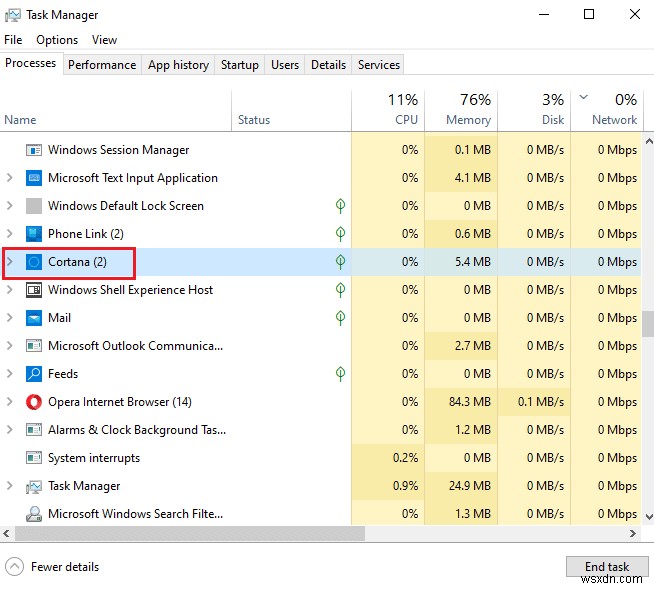
Task: Switch to the Startup tab
Action: 239,65
